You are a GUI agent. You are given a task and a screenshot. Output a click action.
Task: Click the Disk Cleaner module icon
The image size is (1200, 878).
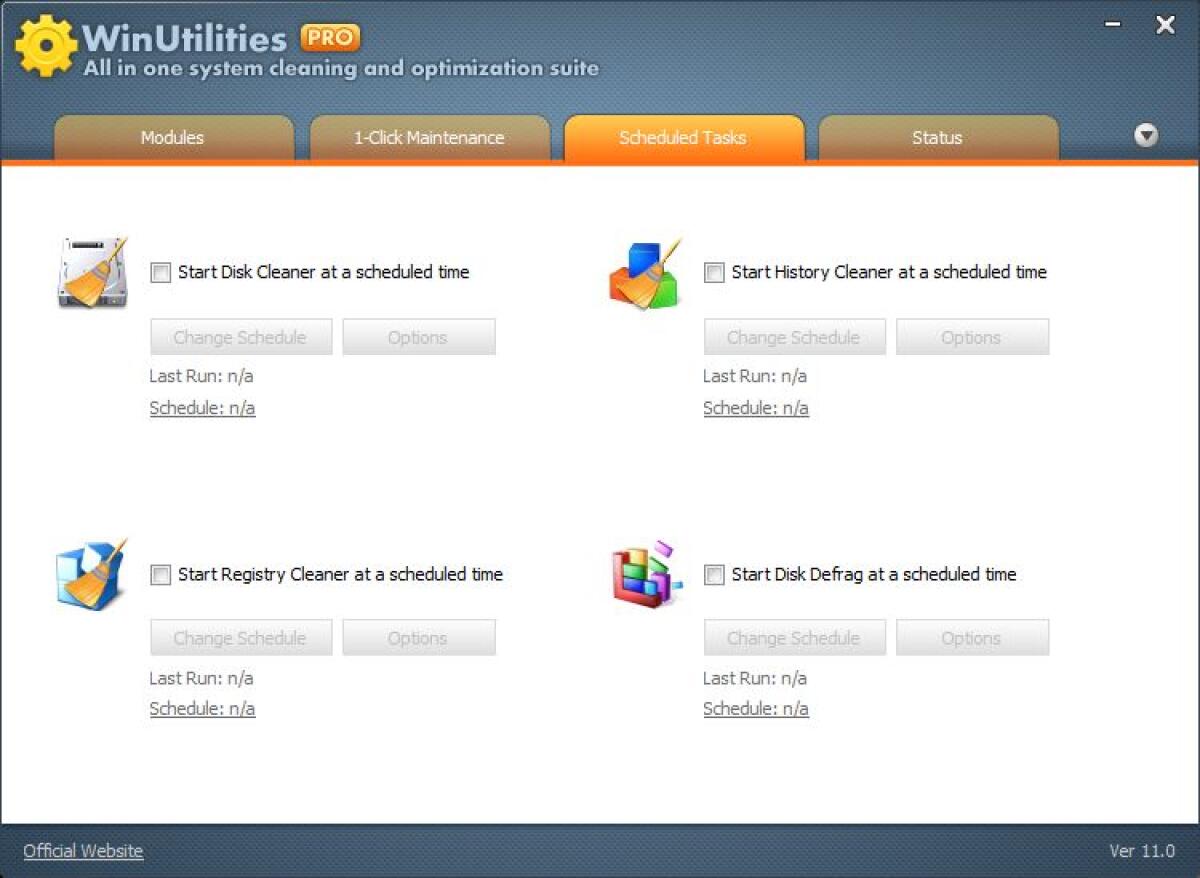click(92, 272)
